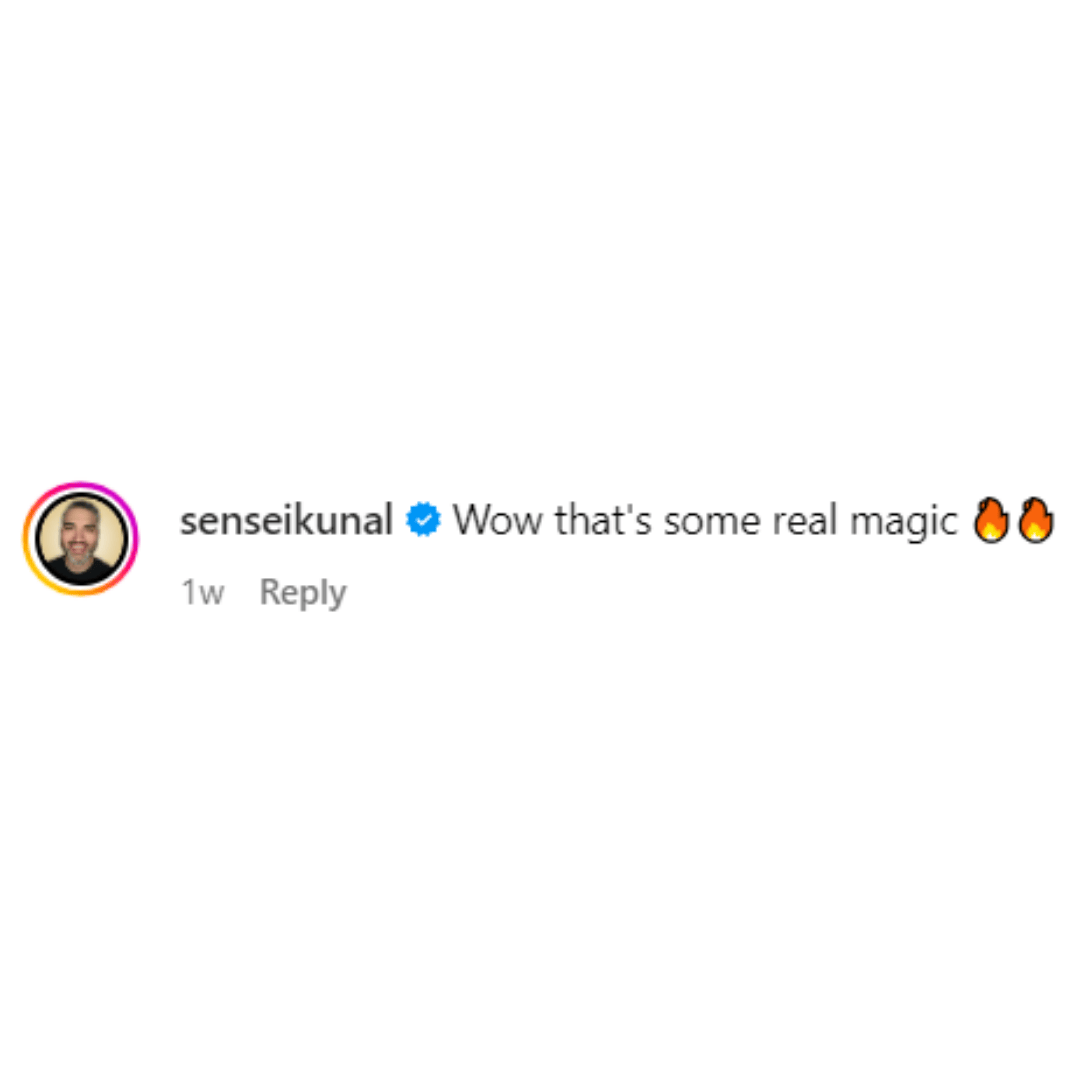Click the second fire emoji

1035,520
